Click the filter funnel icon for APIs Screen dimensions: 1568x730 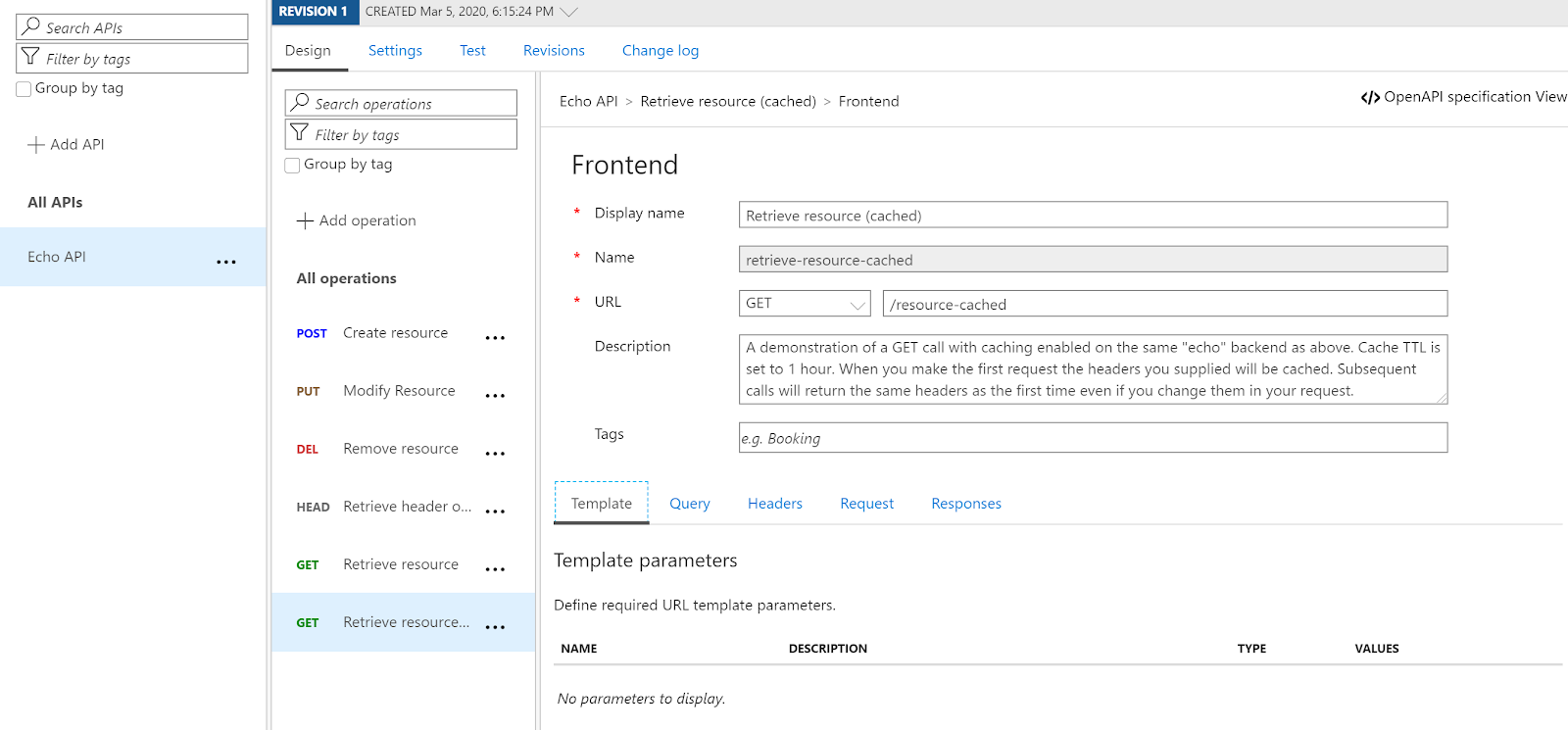coord(31,58)
